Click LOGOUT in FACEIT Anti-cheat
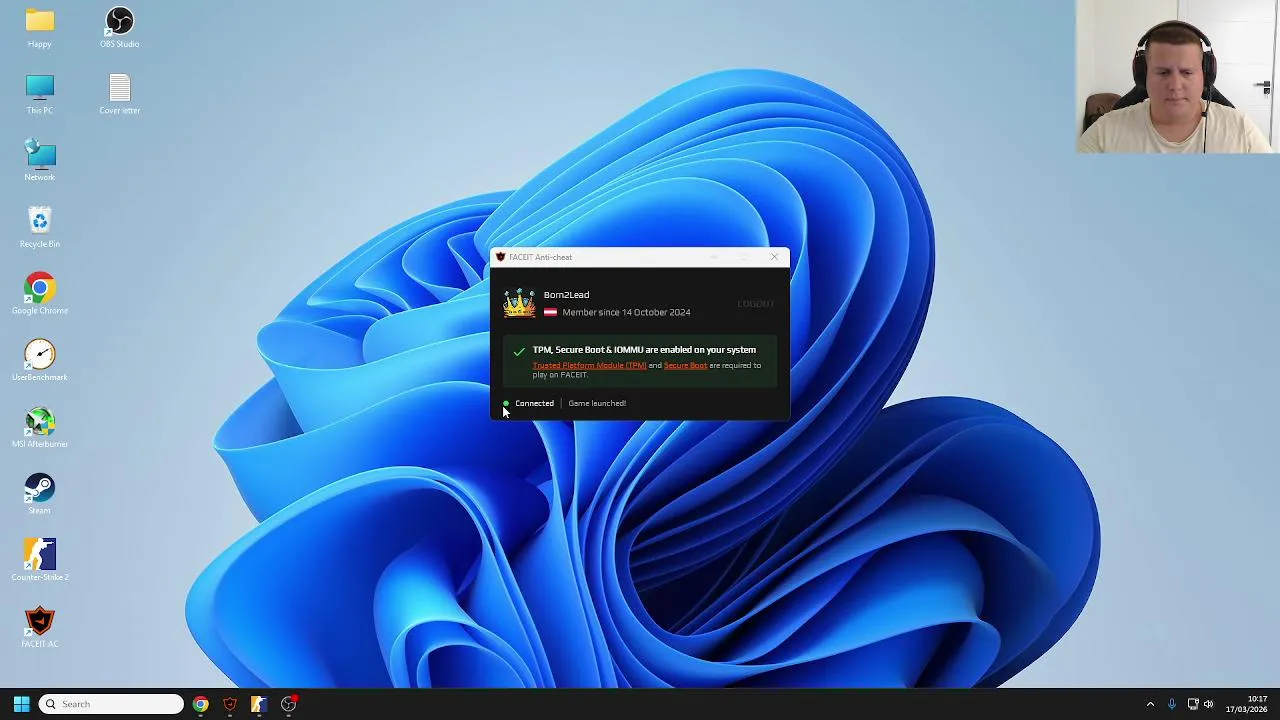 point(755,304)
